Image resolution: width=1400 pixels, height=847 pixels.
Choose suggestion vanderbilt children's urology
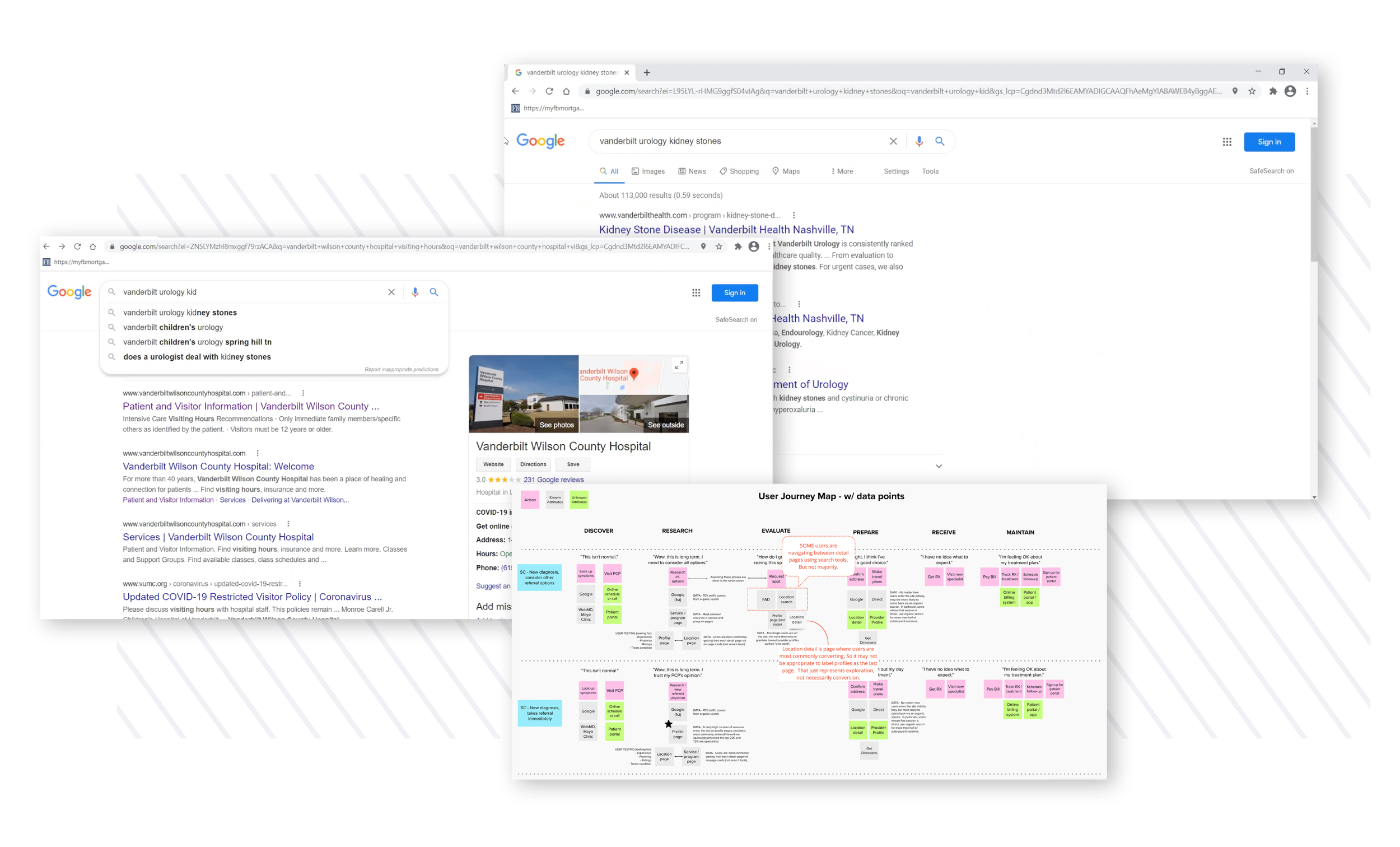pos(172,328)
